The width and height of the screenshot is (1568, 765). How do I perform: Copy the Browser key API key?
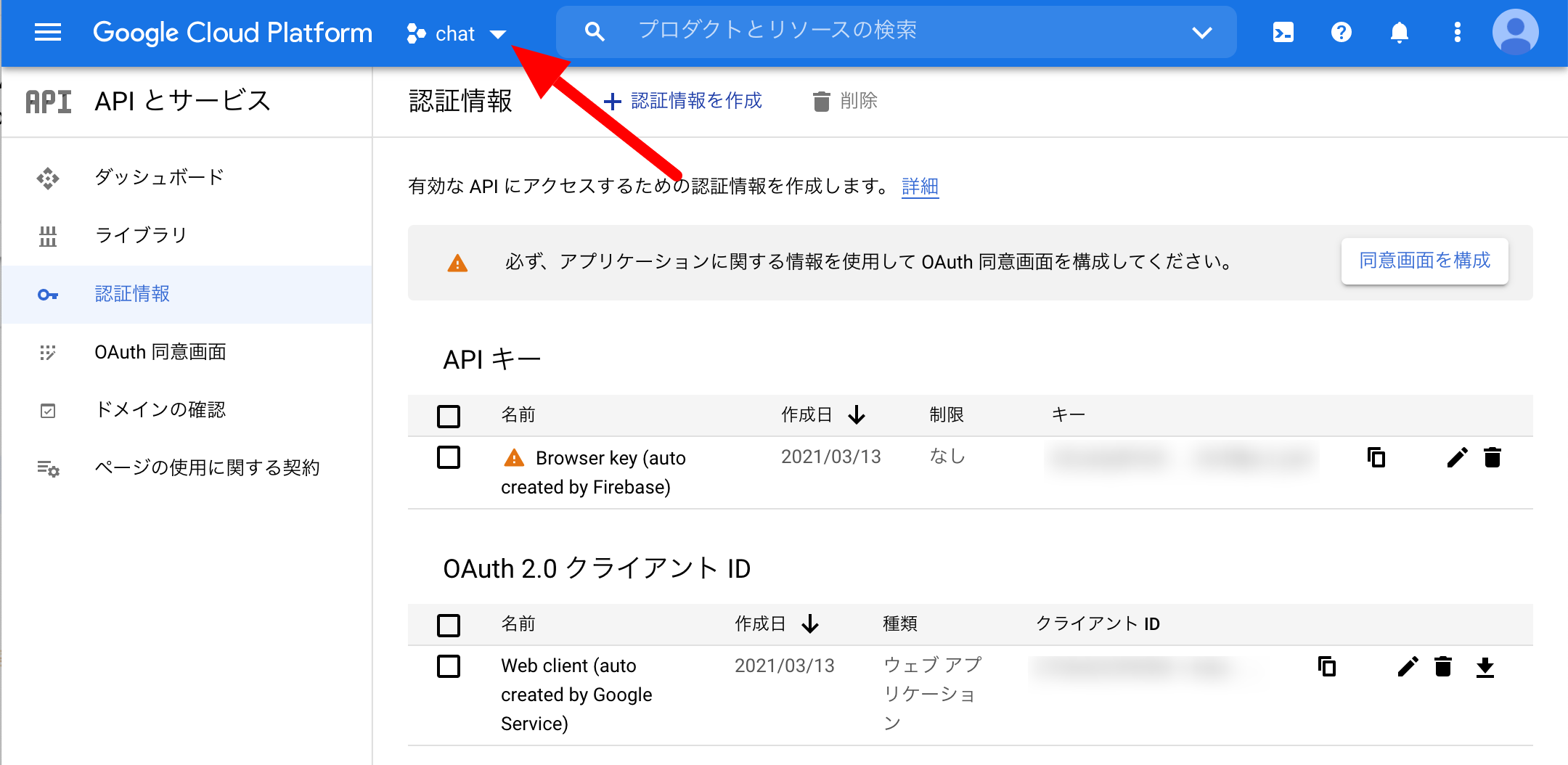click(x=1376, y=457)
